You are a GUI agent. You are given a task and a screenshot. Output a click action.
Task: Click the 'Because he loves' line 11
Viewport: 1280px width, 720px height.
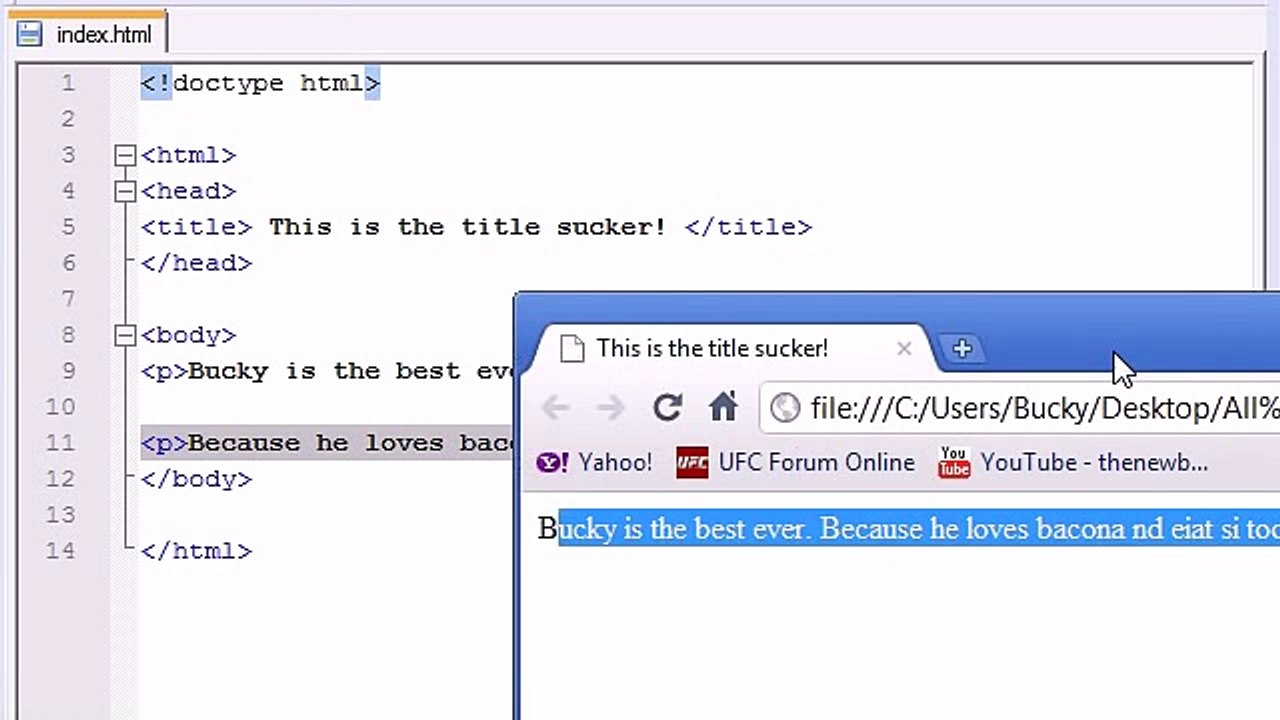[327, 443]
